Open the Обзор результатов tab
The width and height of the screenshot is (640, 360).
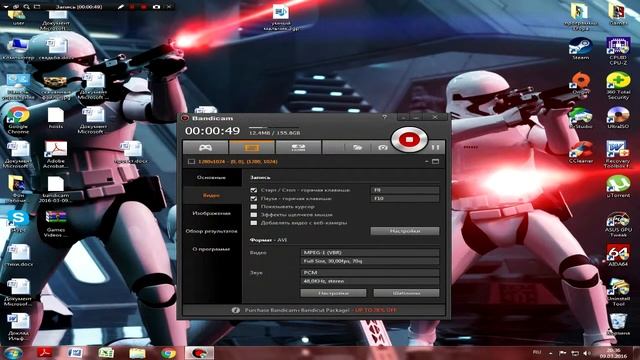pos(211,231)
